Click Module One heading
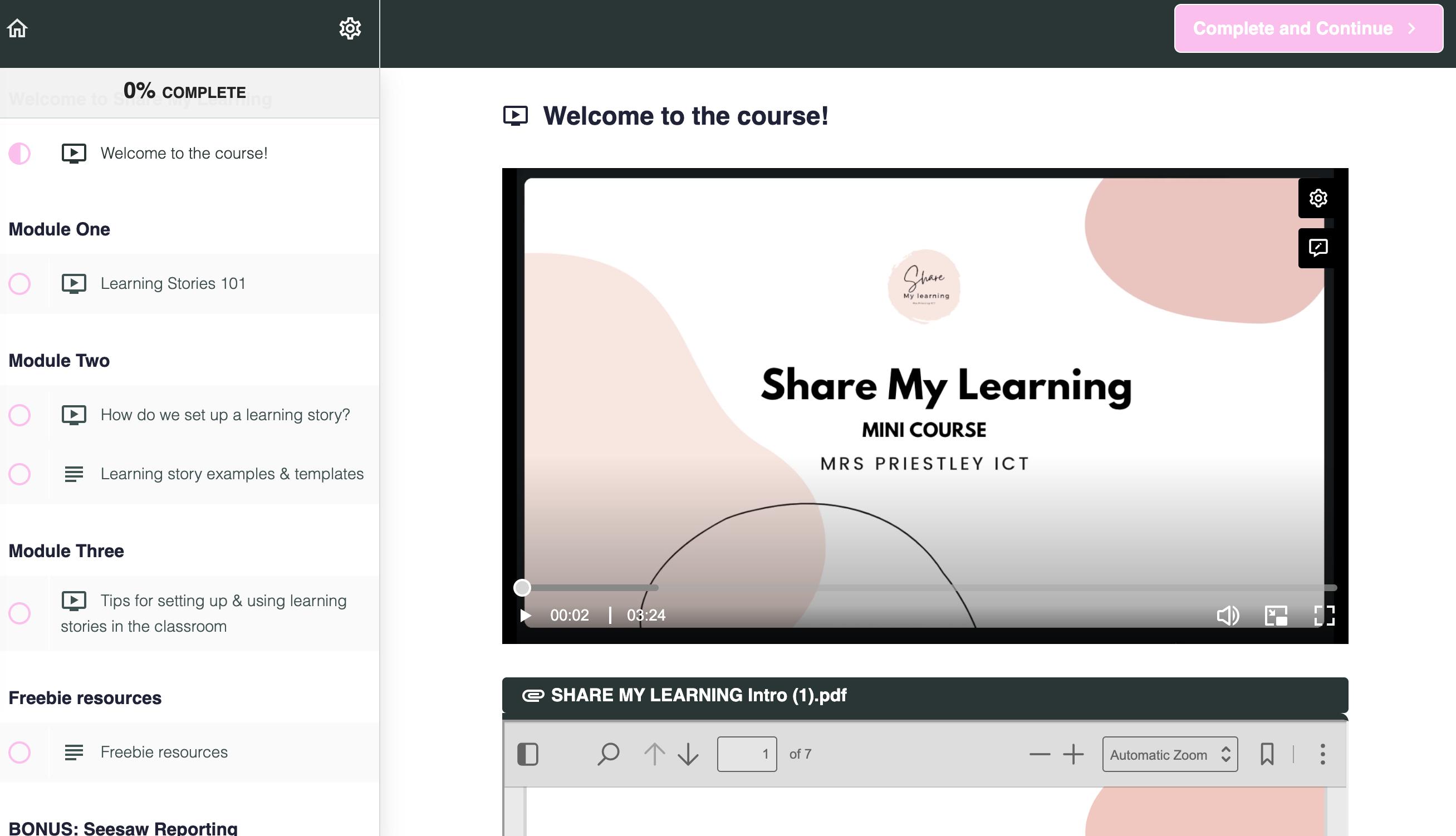The image size is (1456, 836). (x=59, y=229)
